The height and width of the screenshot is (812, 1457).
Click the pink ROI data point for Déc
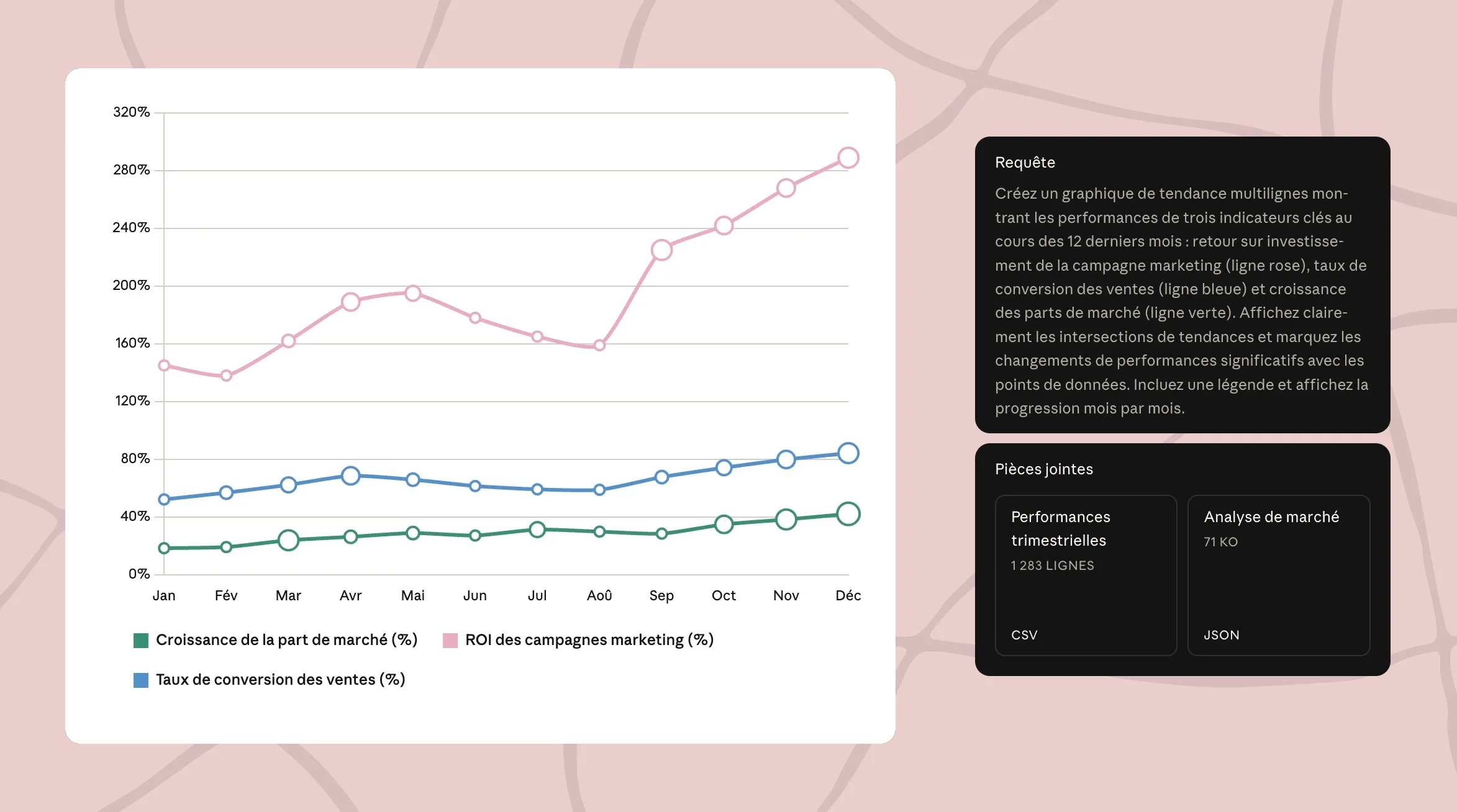pos(848,158)
